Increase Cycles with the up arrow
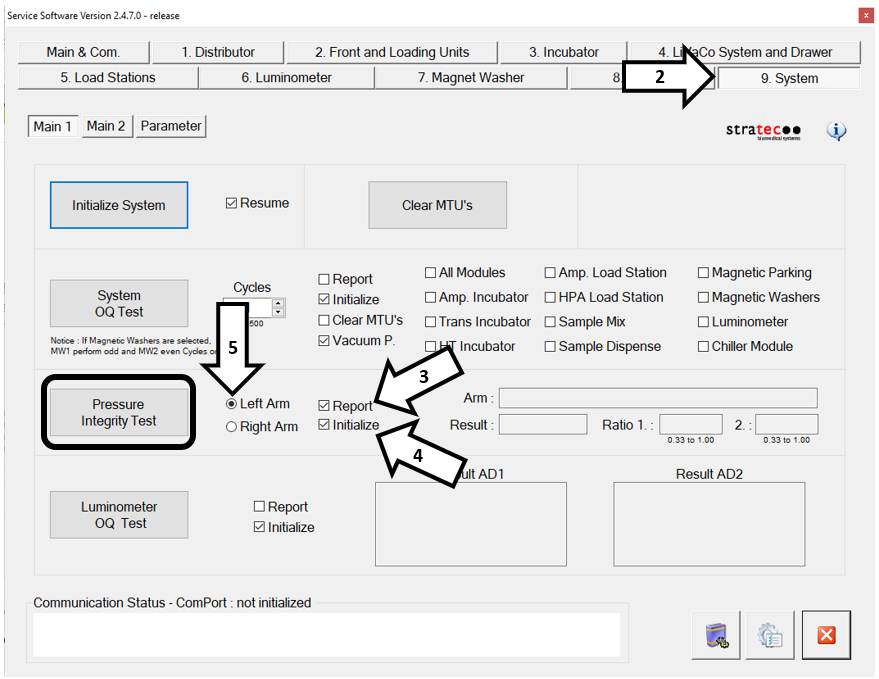Viewport: 879px width, 679px height. pos(279,303)
